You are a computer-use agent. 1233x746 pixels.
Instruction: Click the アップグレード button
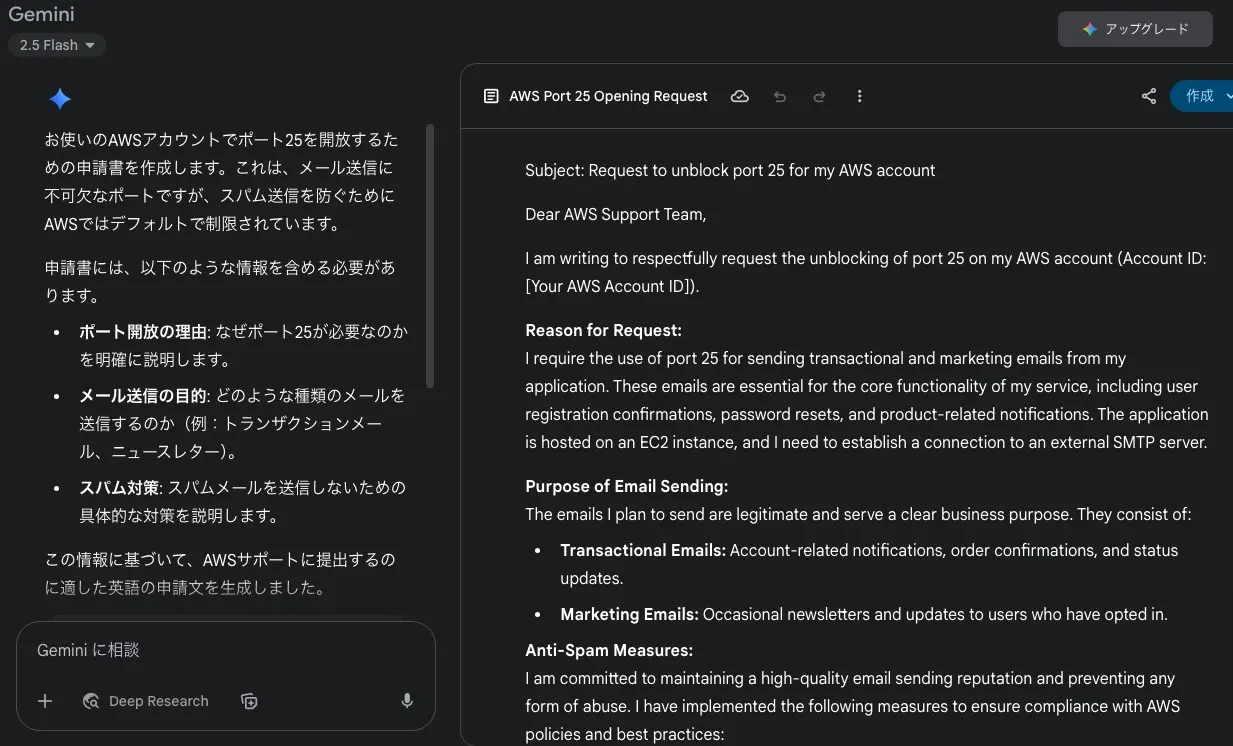[1135, 29]
